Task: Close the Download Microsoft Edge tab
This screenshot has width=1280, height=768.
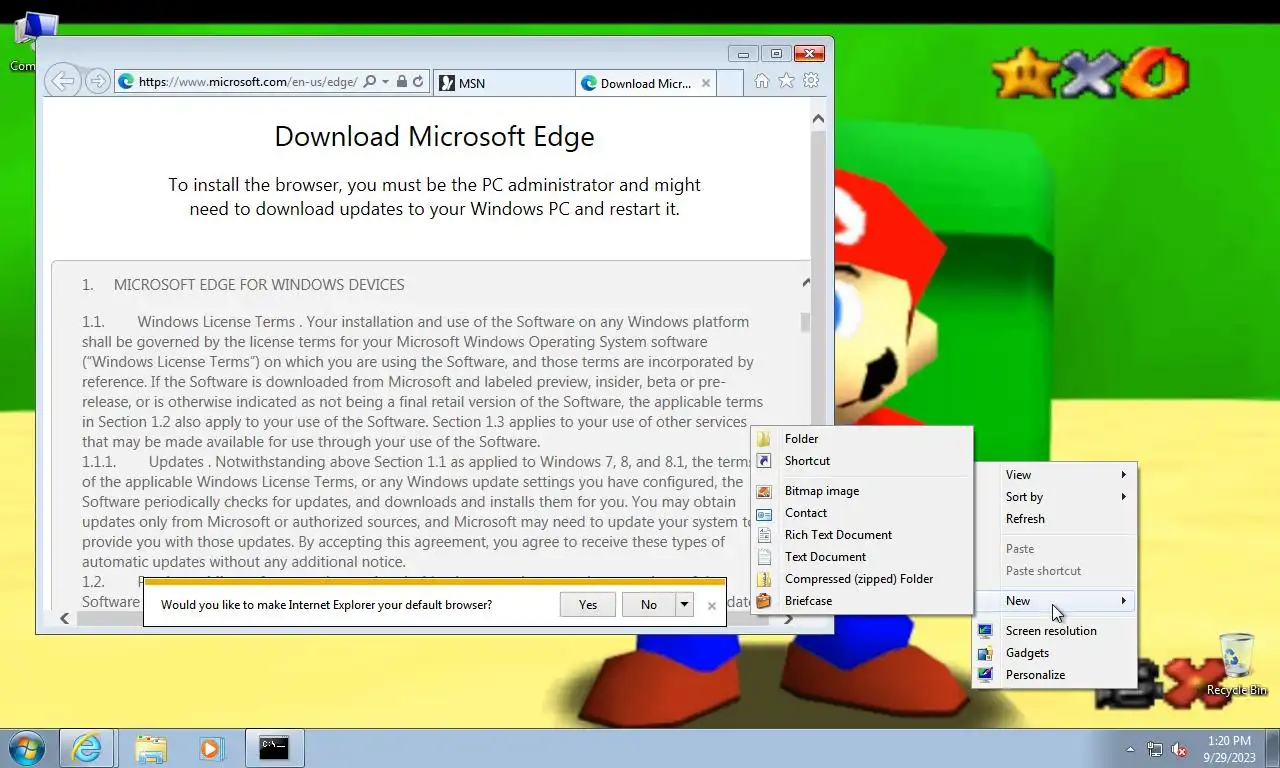Action: tap(706, 83)
